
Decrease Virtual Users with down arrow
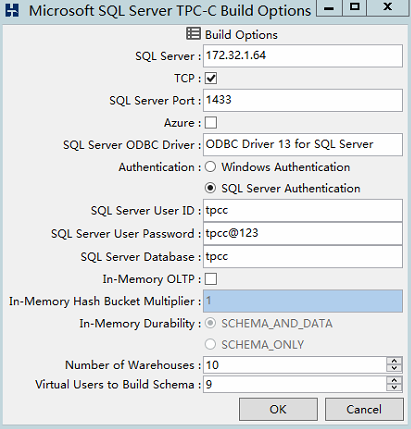coord(394,388)
